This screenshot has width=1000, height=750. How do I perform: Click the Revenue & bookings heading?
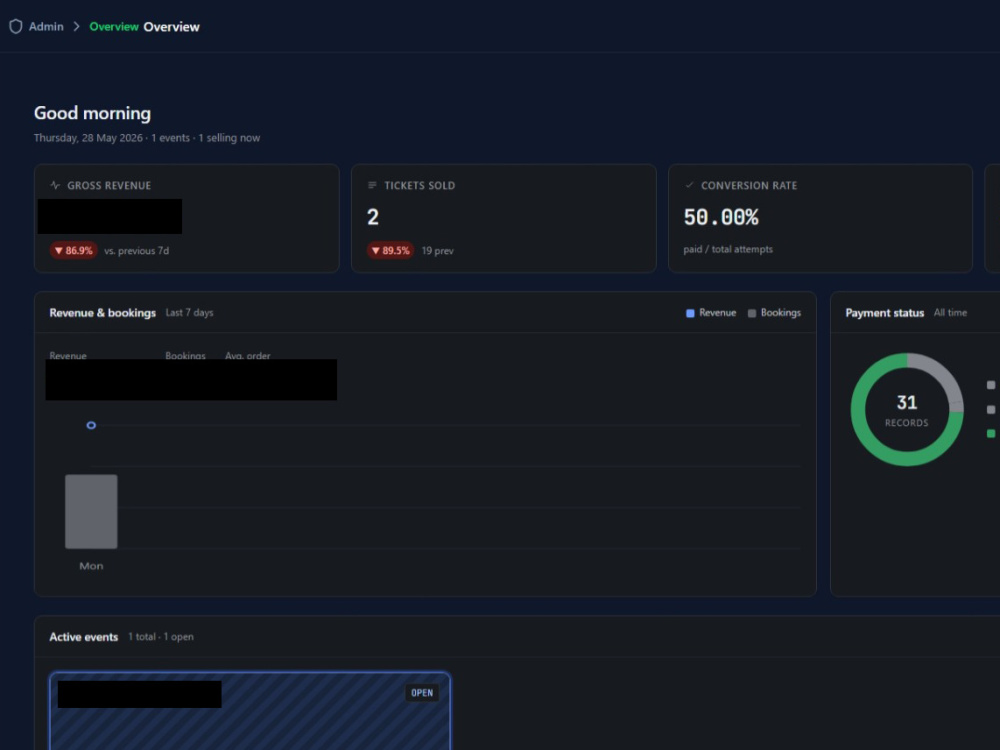tap(103, 312)
